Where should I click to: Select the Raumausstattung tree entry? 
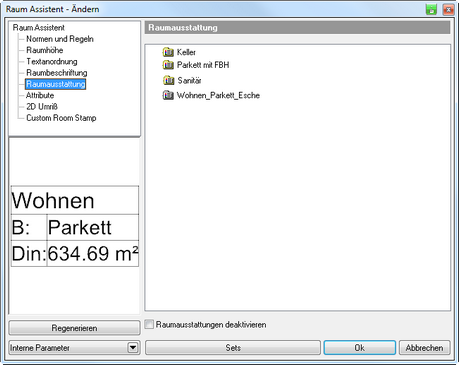(x=56, y=84)
